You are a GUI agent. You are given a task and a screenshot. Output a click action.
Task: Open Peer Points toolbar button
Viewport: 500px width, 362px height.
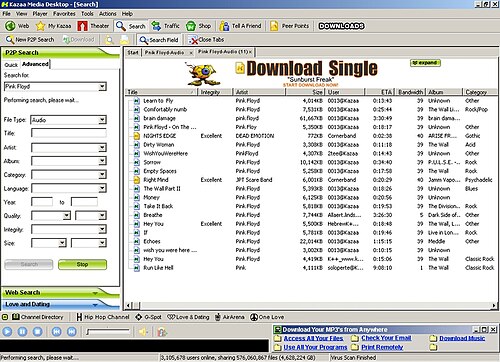click(x=289, y=26)
